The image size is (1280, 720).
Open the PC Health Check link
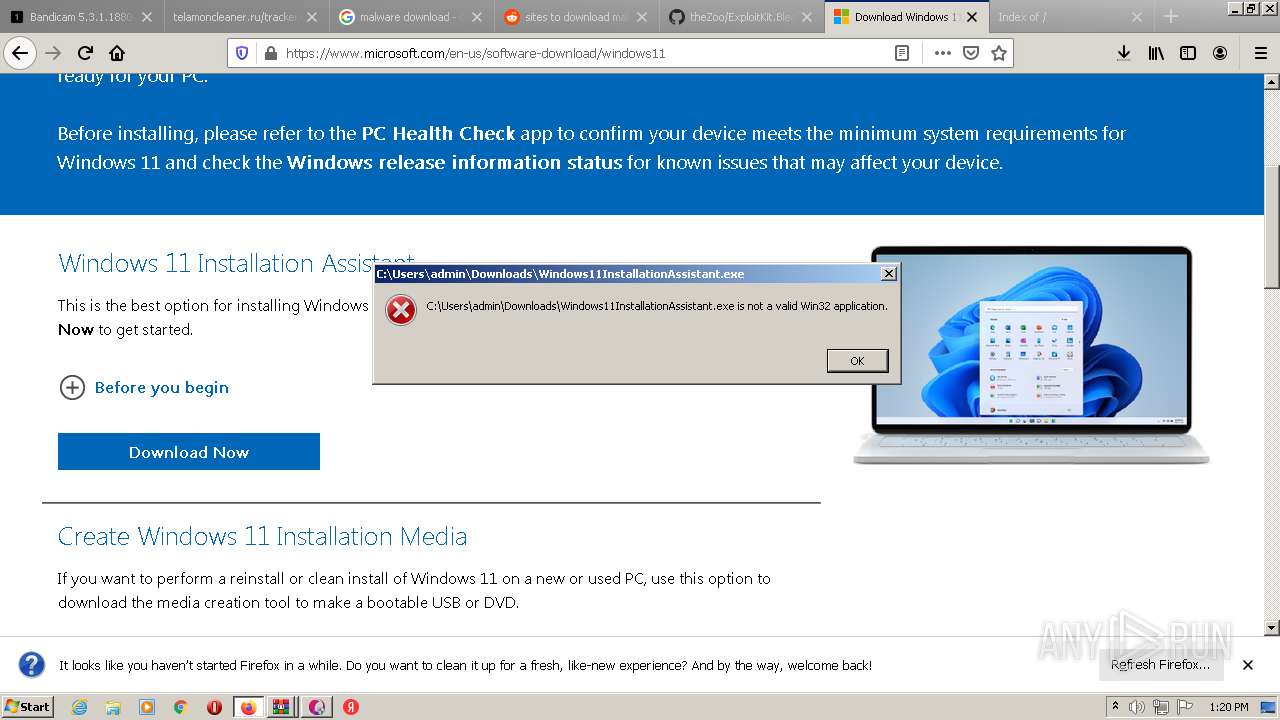pyautogui.click(x=438, y=133)
